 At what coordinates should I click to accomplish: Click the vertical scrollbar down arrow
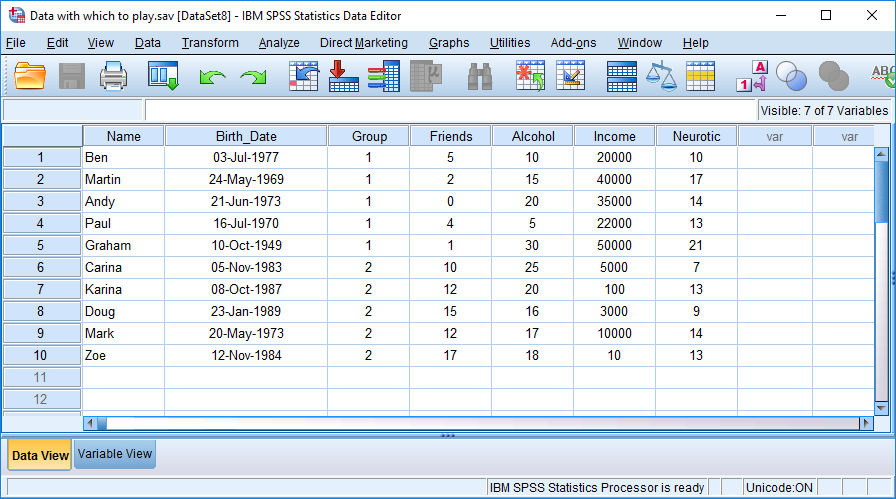(881, 407)
